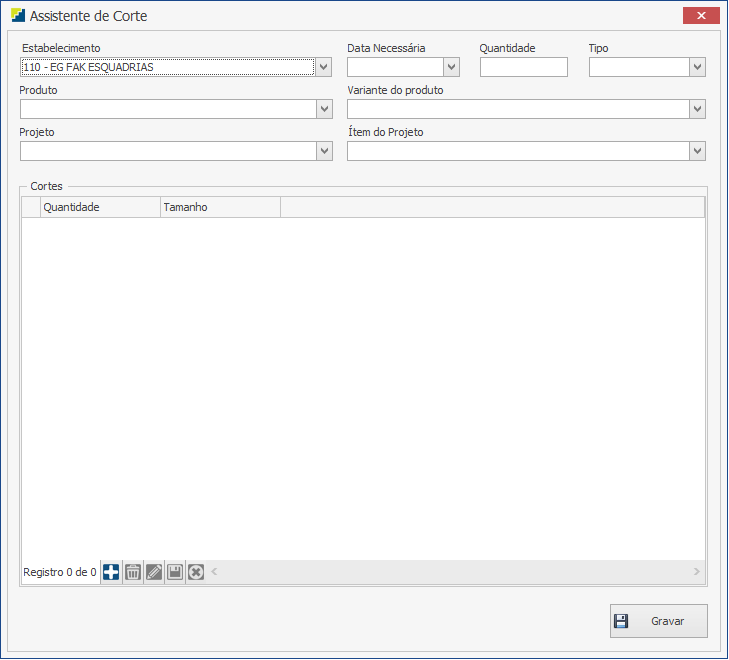Click the app icon in title bar
Viewport: 729px width, 660px height.
pyautogui.click(x=18, y=16)
